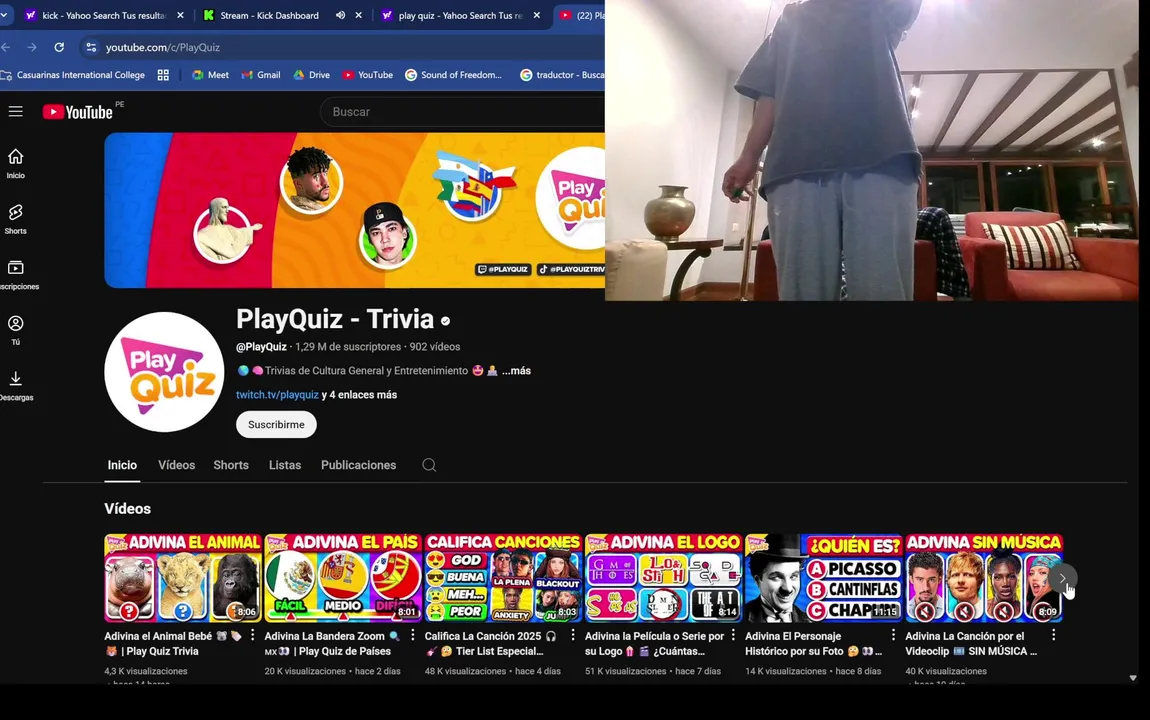Open 'Adivina El Personaje Histórico' video title
The image size is (1150, 720).
813,643
